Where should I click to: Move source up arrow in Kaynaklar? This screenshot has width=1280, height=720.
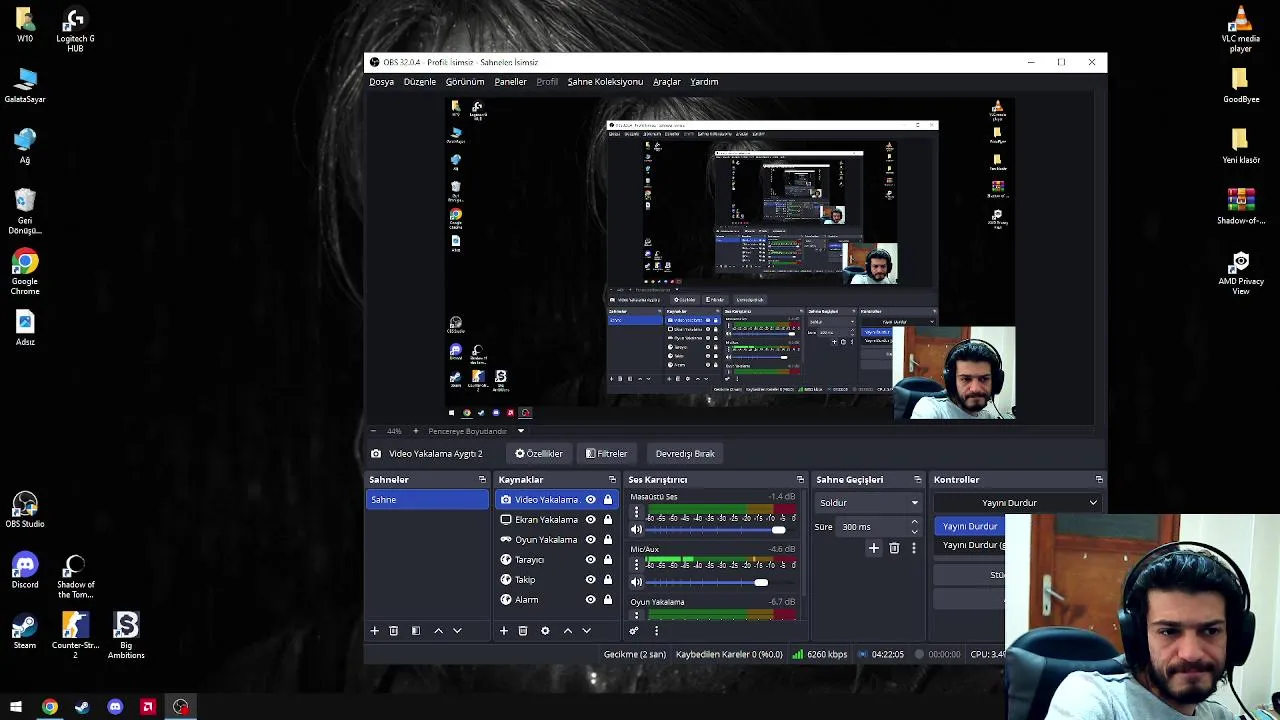tap(567, 631)
